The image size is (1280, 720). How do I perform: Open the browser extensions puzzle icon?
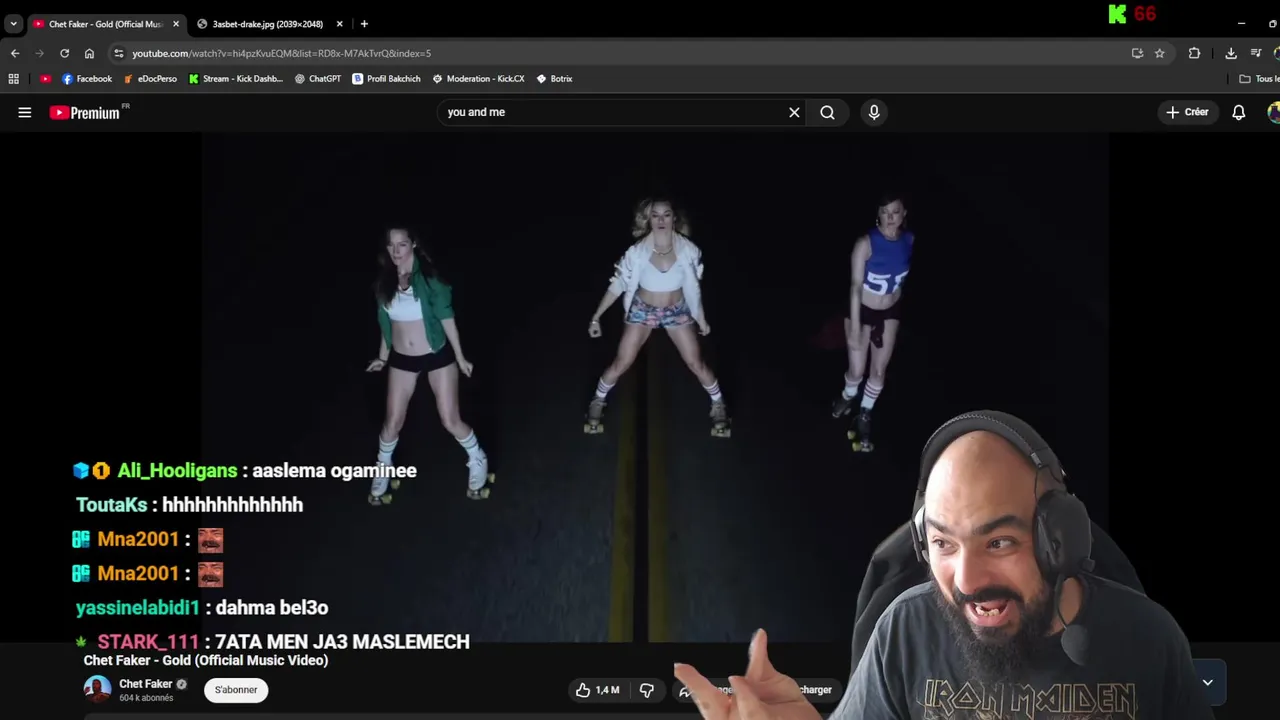tap(1194, 53)
